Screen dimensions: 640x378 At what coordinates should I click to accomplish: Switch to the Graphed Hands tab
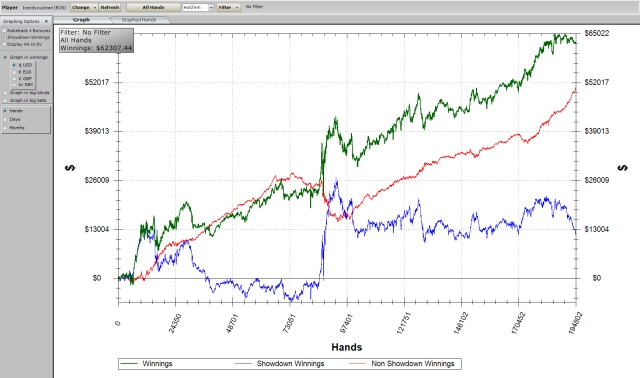[139, 20]
